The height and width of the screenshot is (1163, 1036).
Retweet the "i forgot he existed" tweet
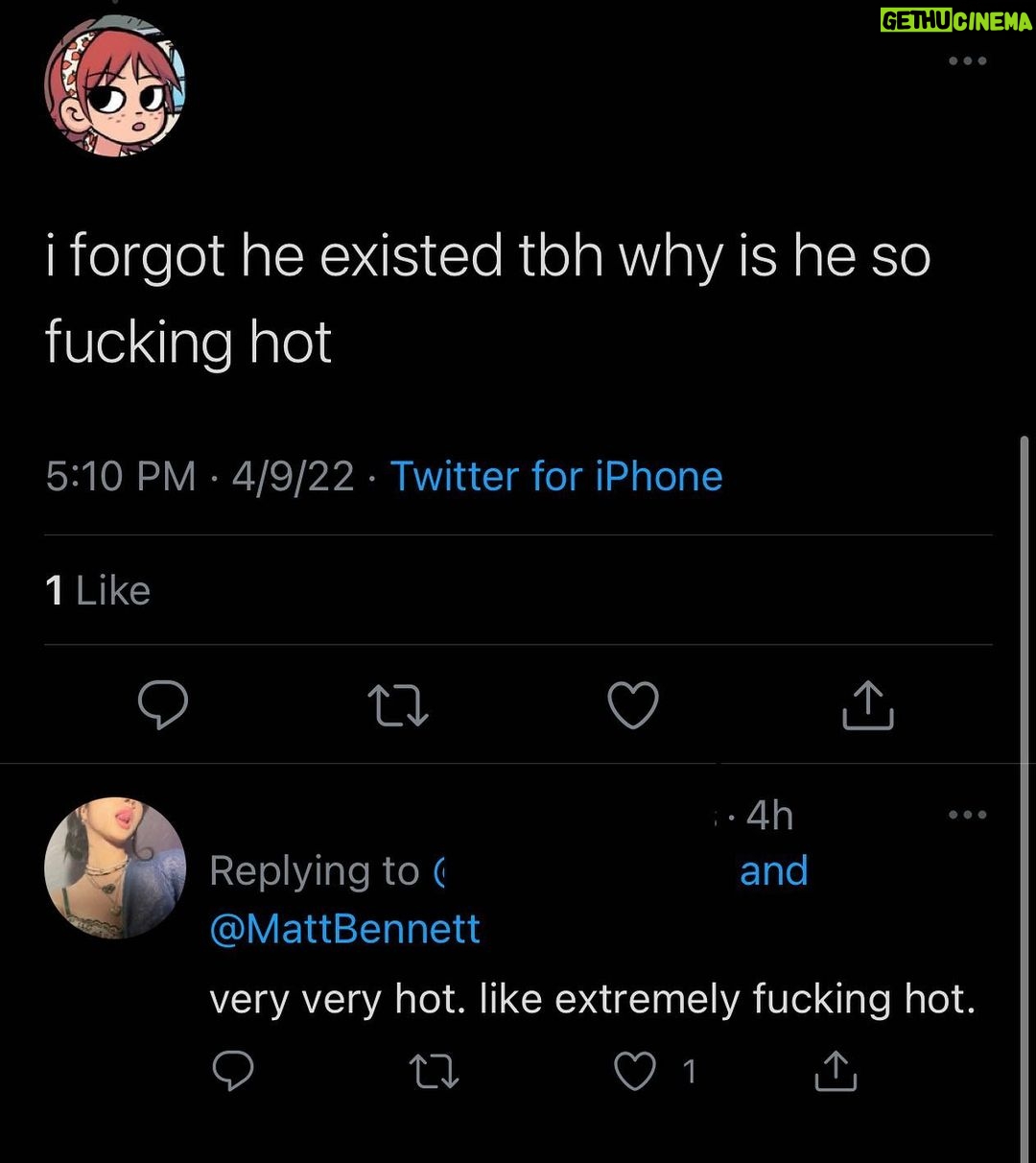[x=398, y=706]
